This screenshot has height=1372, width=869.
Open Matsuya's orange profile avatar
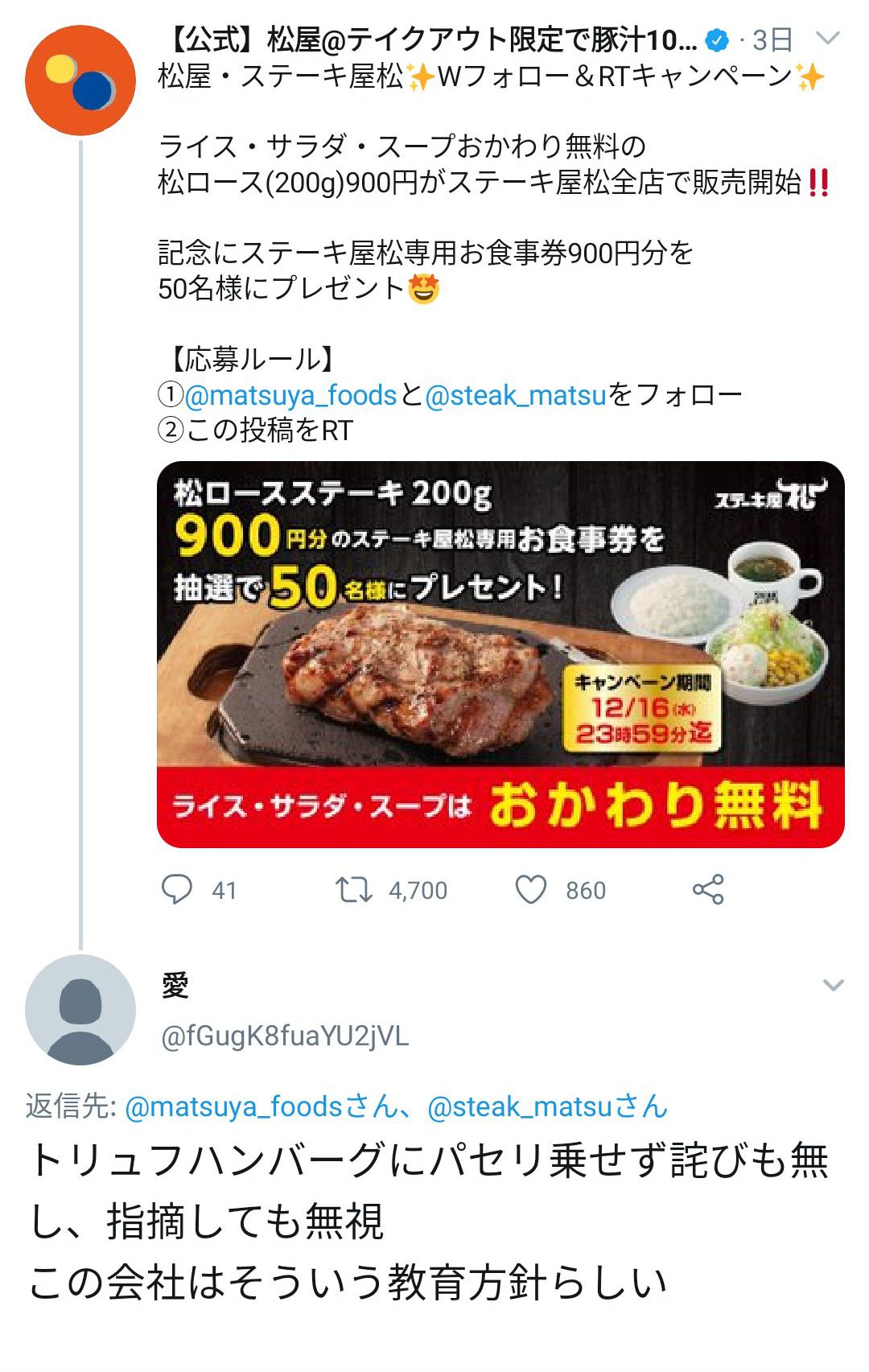[x=80, y=80]
